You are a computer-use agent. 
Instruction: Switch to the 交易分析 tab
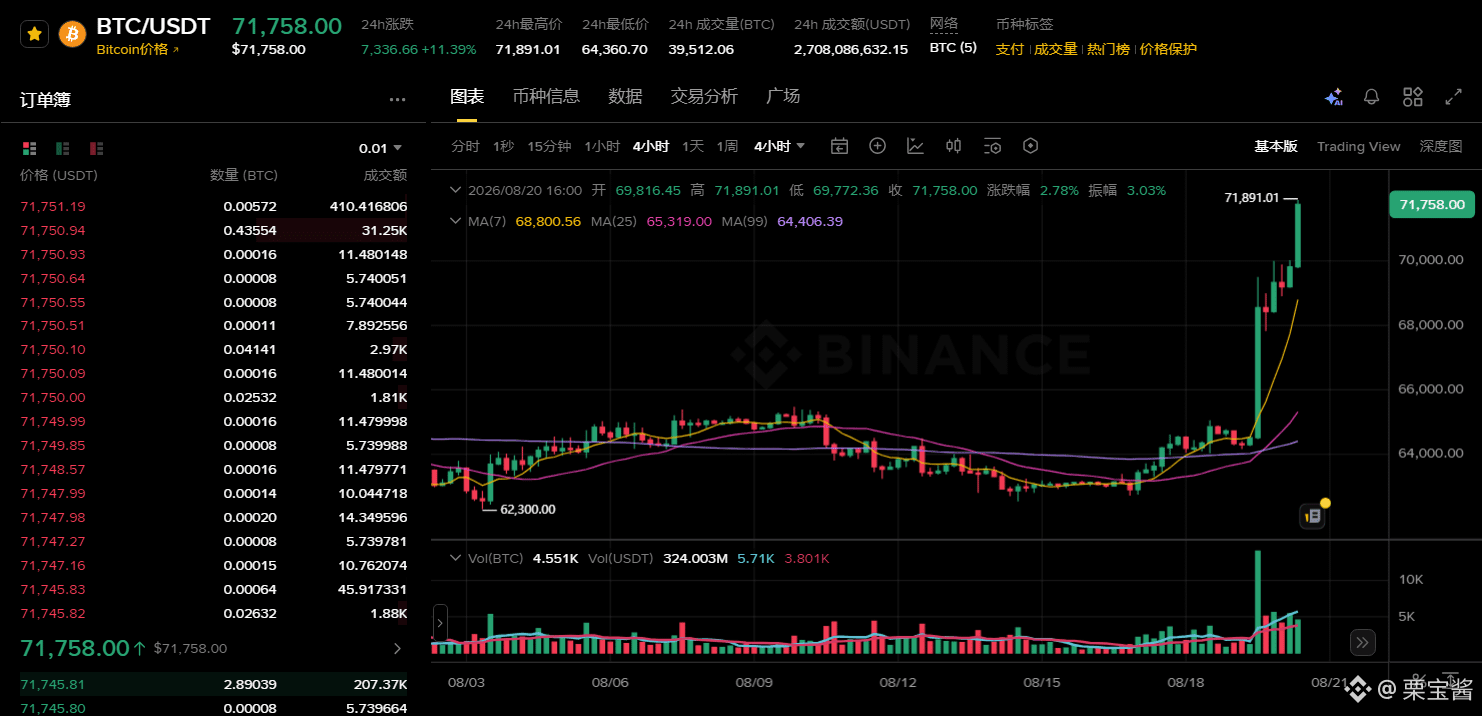(704, 96)
